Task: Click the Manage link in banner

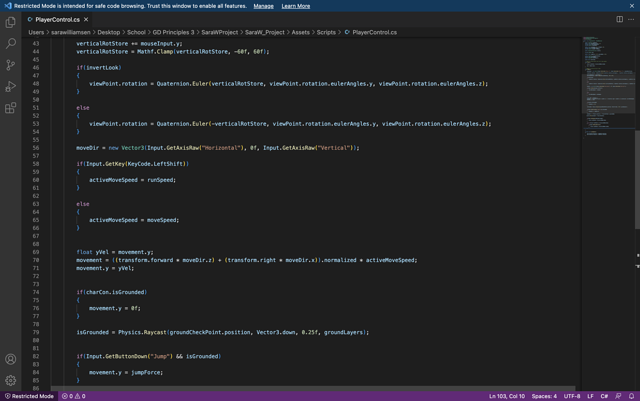Action: (263, 6)
